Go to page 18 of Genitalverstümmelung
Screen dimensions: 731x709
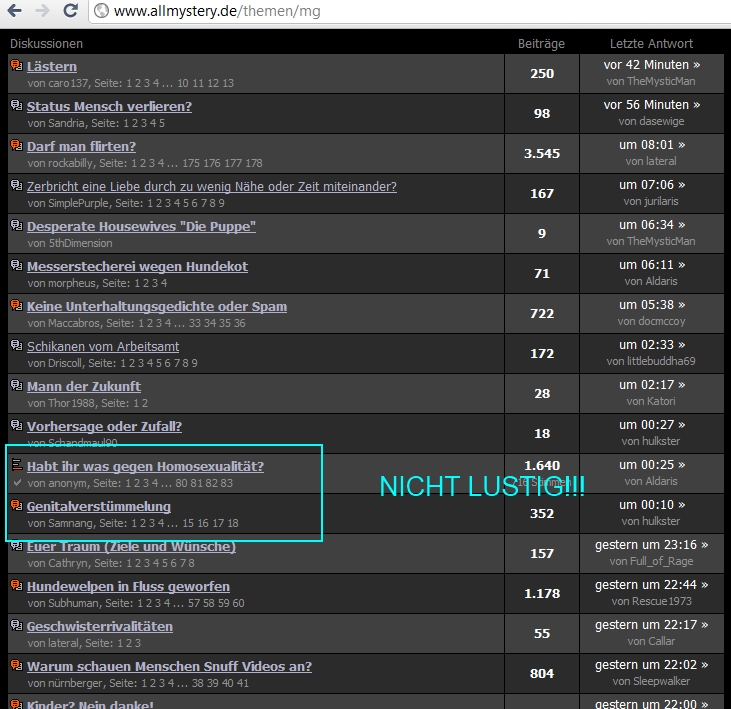click(x=233, y=523)
